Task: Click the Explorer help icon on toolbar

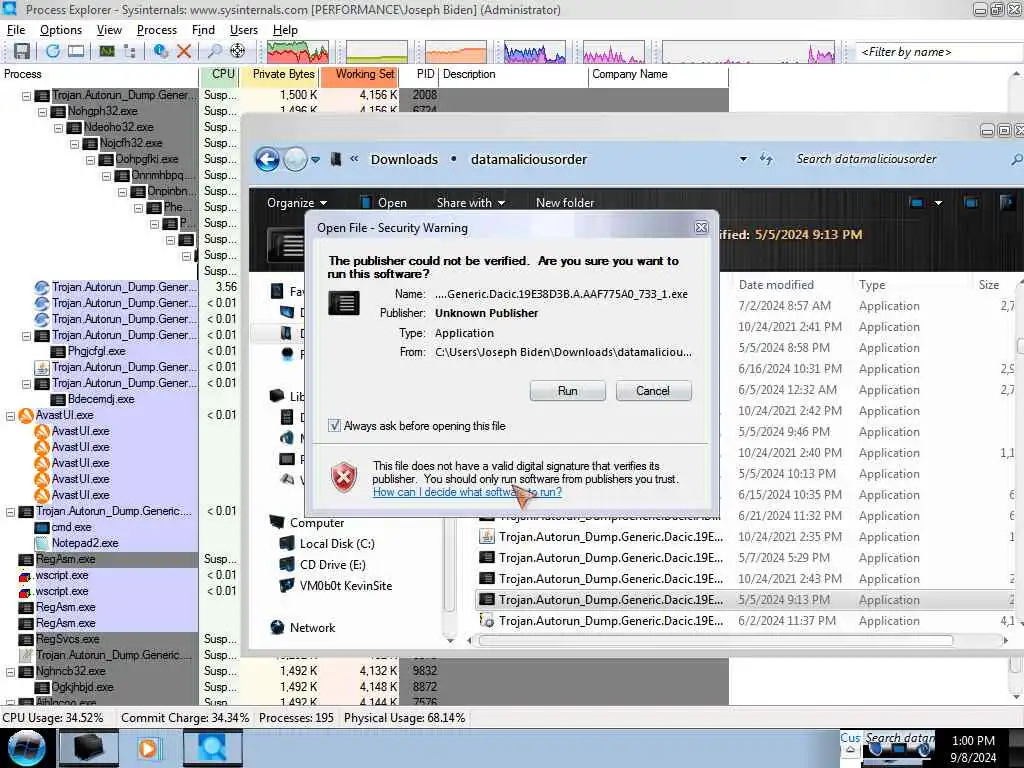Action: 1006,203
